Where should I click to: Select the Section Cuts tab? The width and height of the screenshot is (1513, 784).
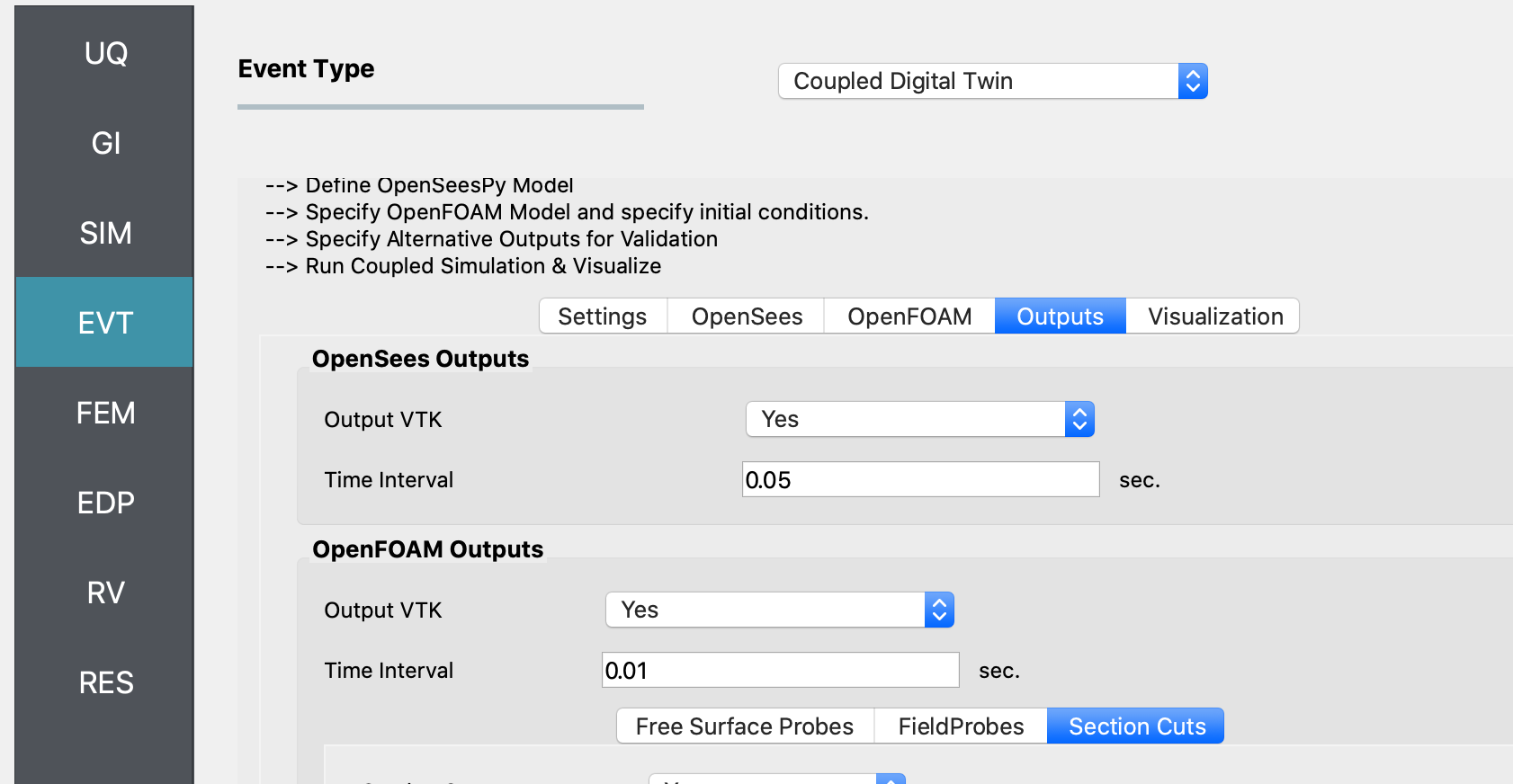coord(1136,726)
